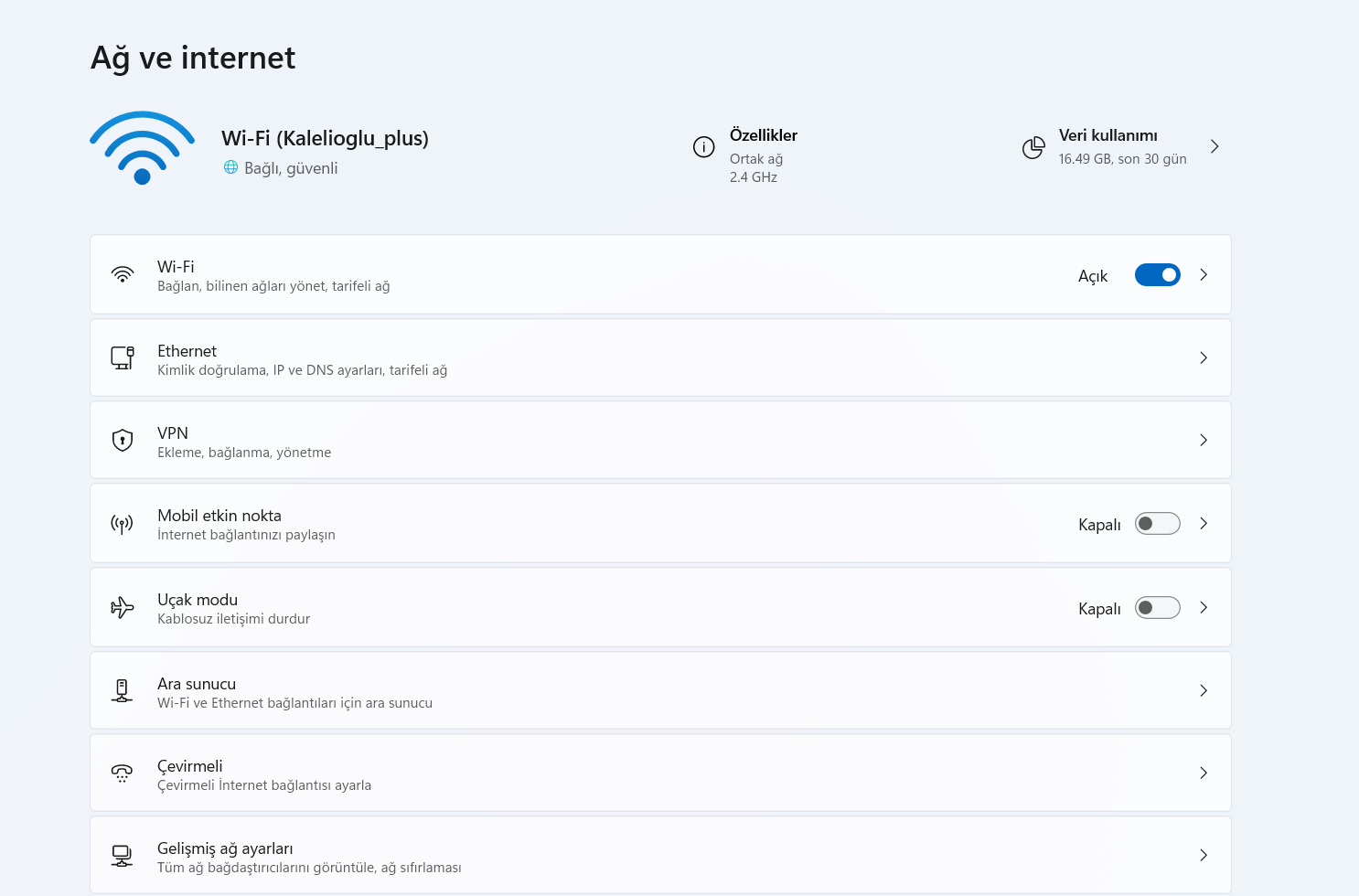Click the 2.4 GHz band text
1359x896 pixels.
(754, 177)
